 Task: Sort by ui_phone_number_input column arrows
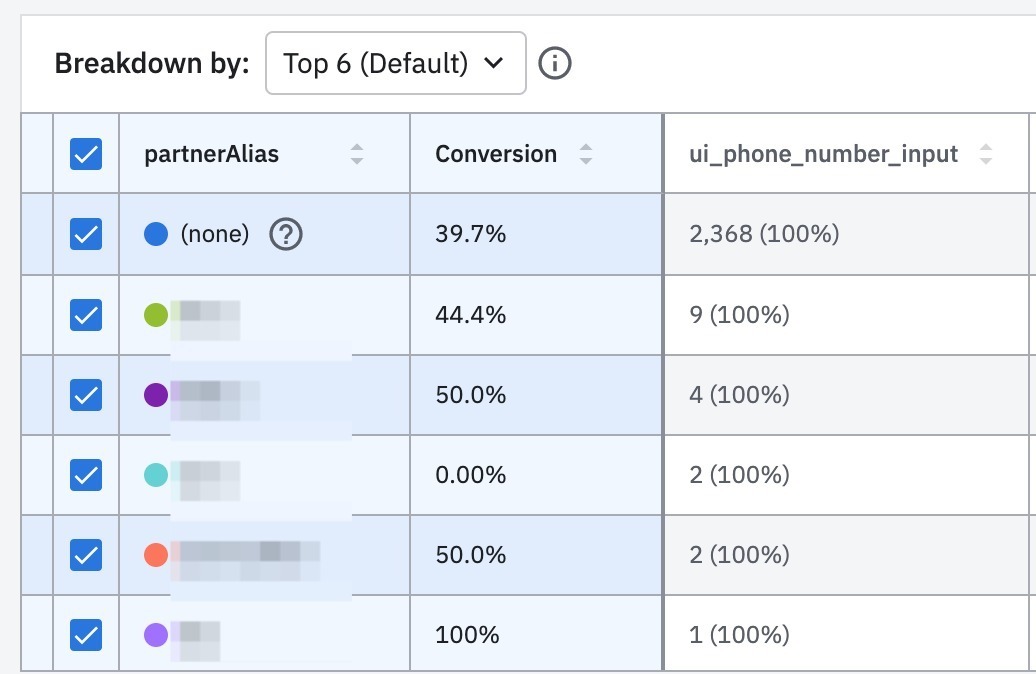coord(986,154)
